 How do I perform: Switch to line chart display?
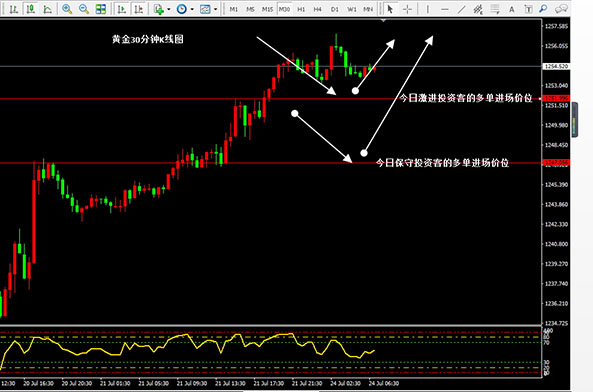point(47,9)
